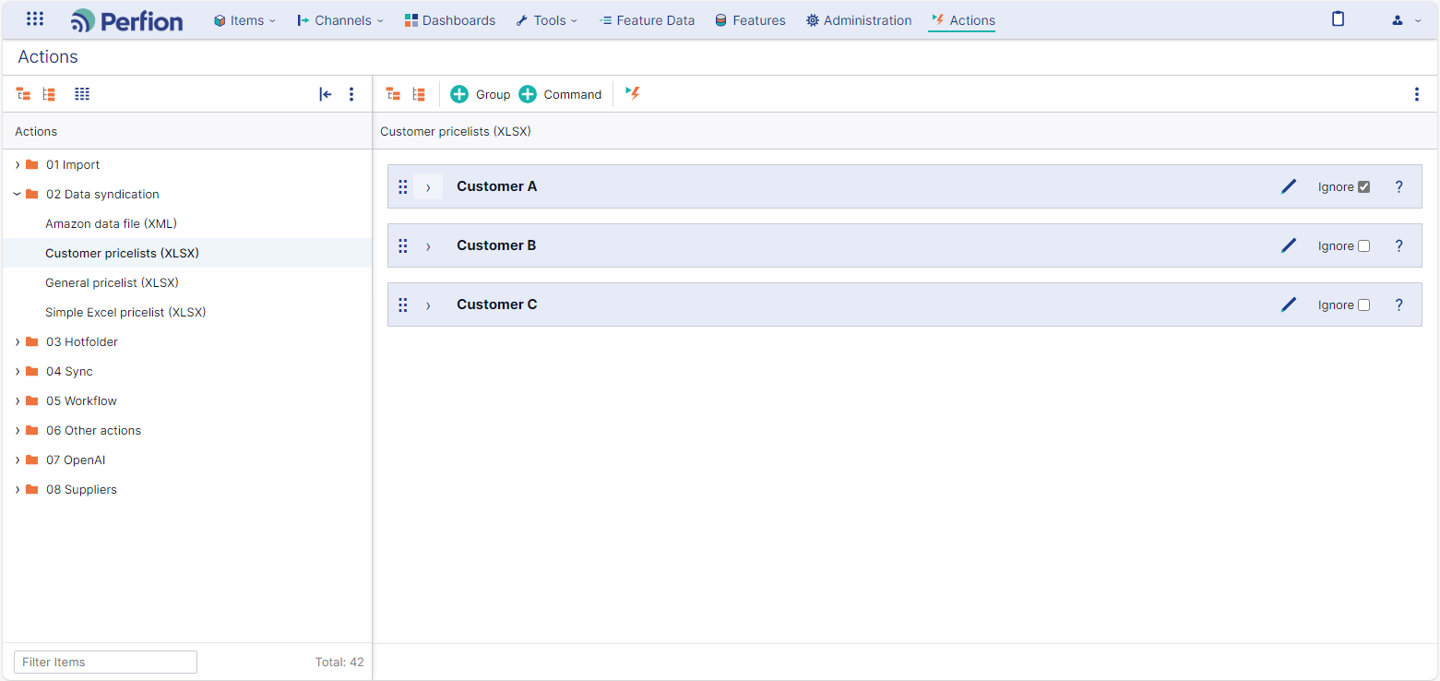The image size is (1440, 681).
Task: Open the Channels menu
Action: point(340,20)
